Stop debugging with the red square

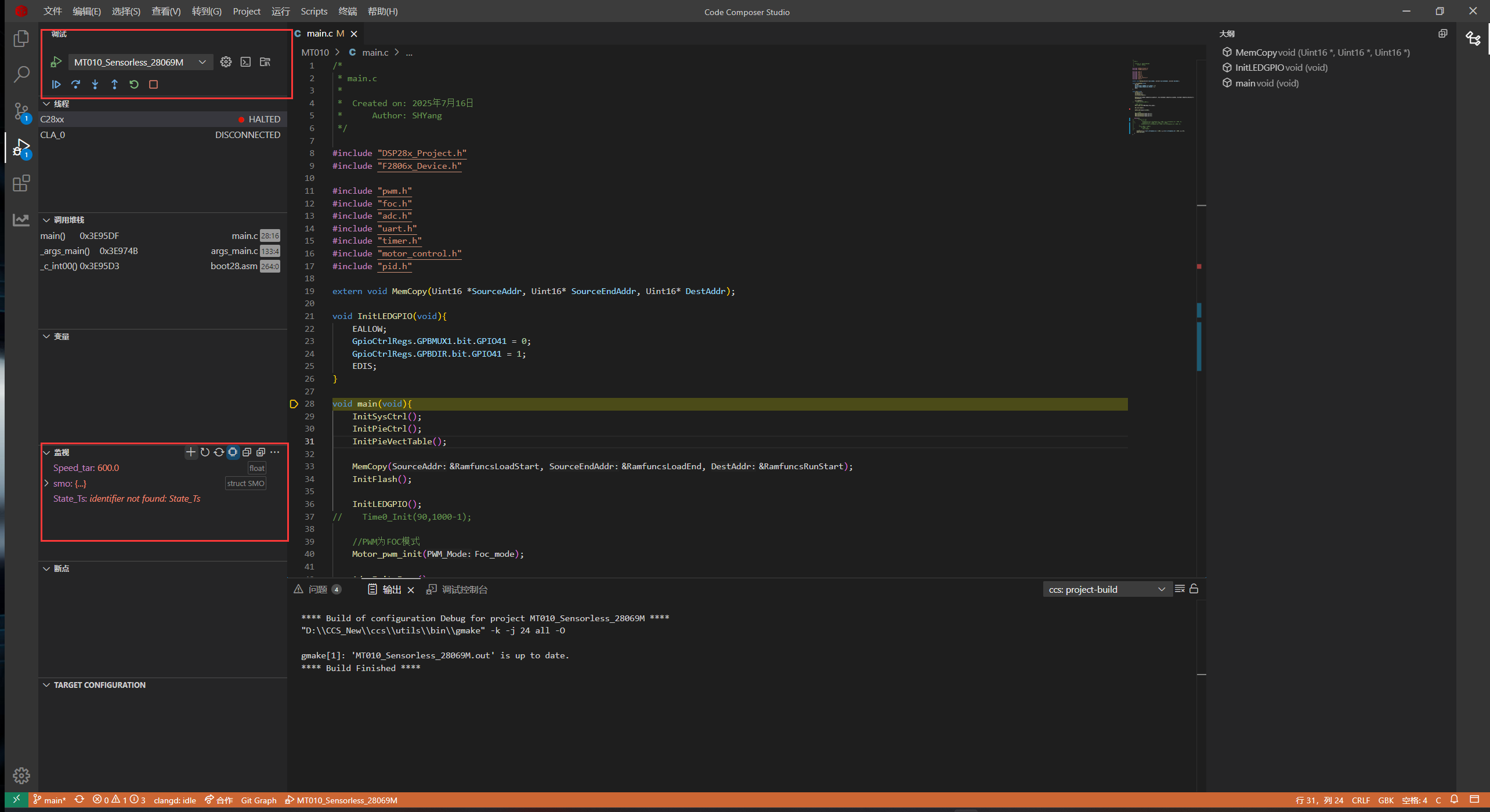[x=153, y=84]
